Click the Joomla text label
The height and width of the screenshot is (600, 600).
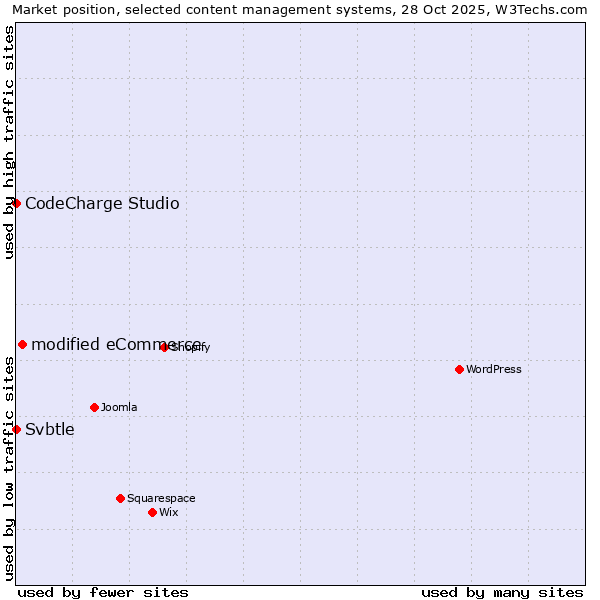click(119, 407)
